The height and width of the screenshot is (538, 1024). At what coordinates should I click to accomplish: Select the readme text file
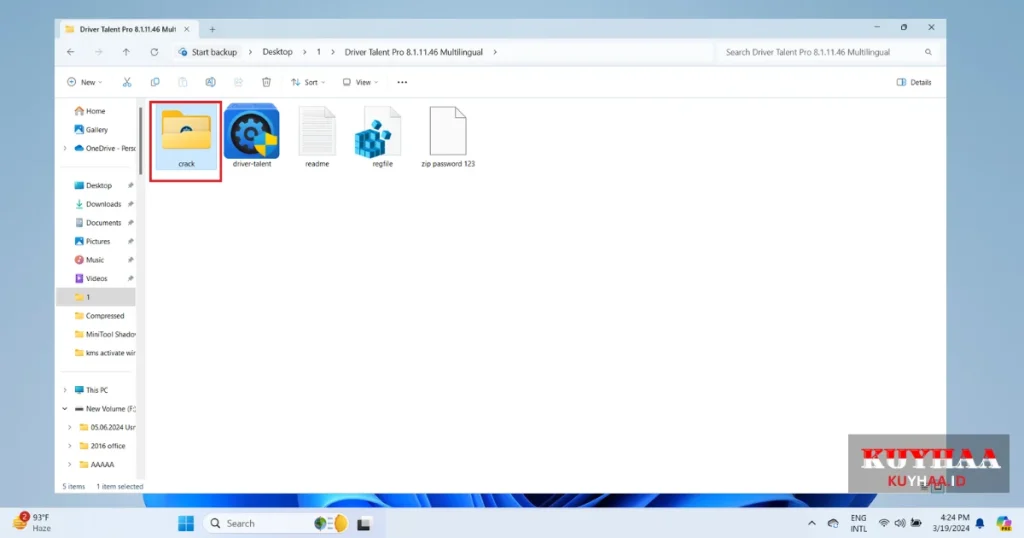tap(317, 137)
